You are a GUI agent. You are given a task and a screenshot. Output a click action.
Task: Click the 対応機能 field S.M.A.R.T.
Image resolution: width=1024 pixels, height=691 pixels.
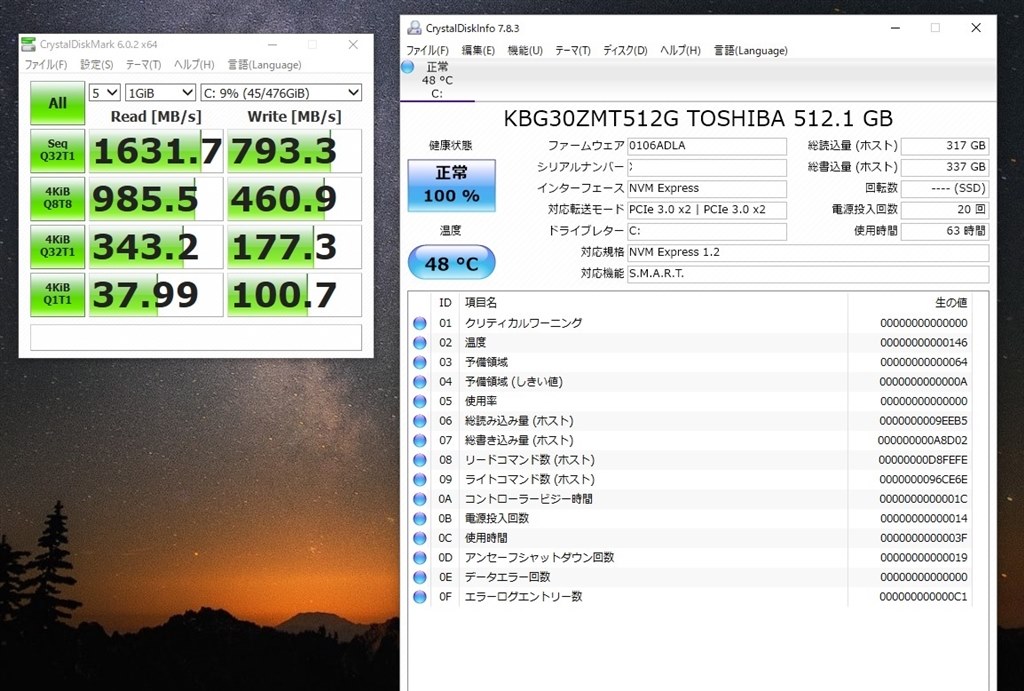[808, 274]
